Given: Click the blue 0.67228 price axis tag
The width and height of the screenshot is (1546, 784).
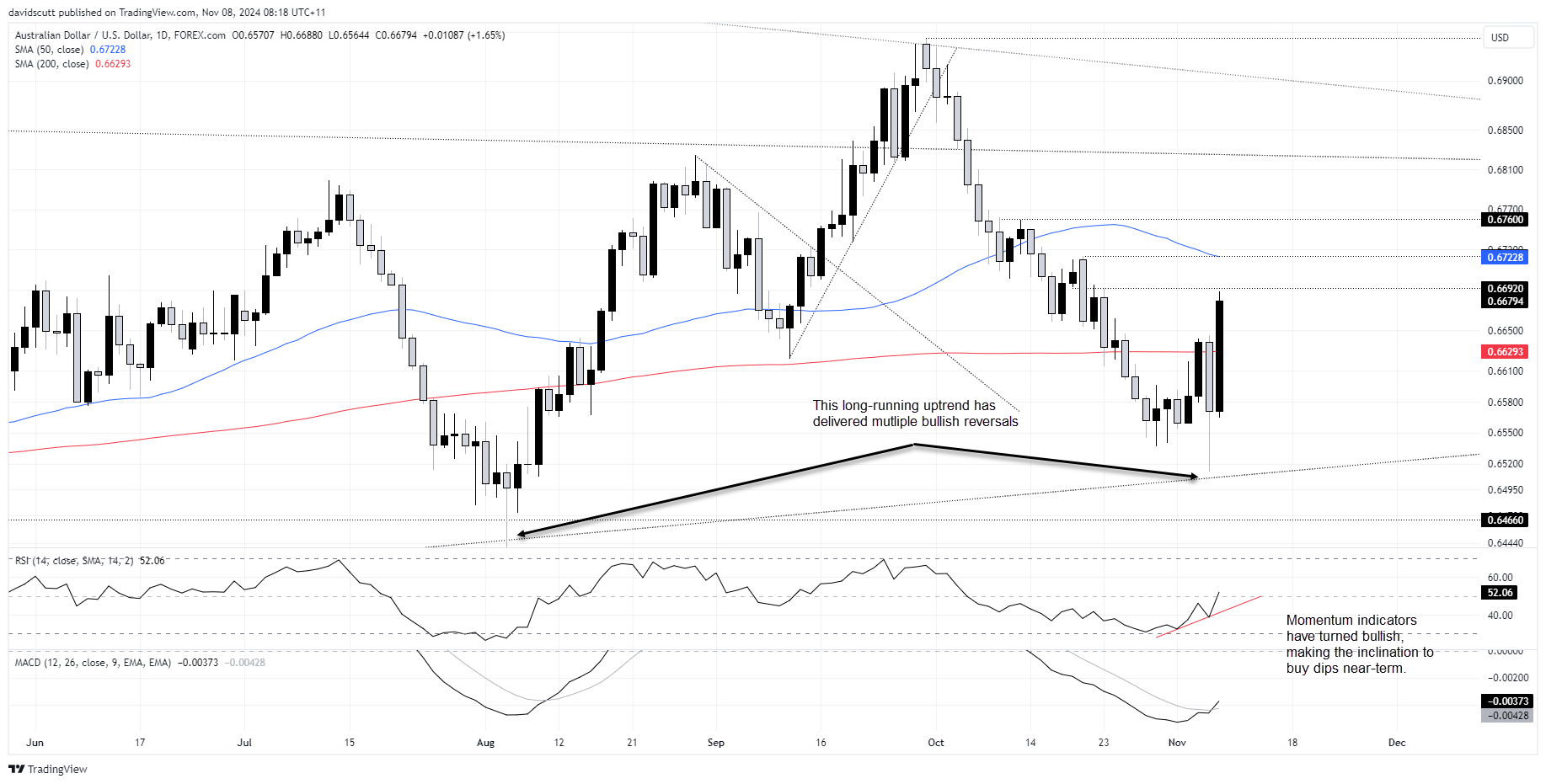Looking at the screenshot, I should 1505,258.
